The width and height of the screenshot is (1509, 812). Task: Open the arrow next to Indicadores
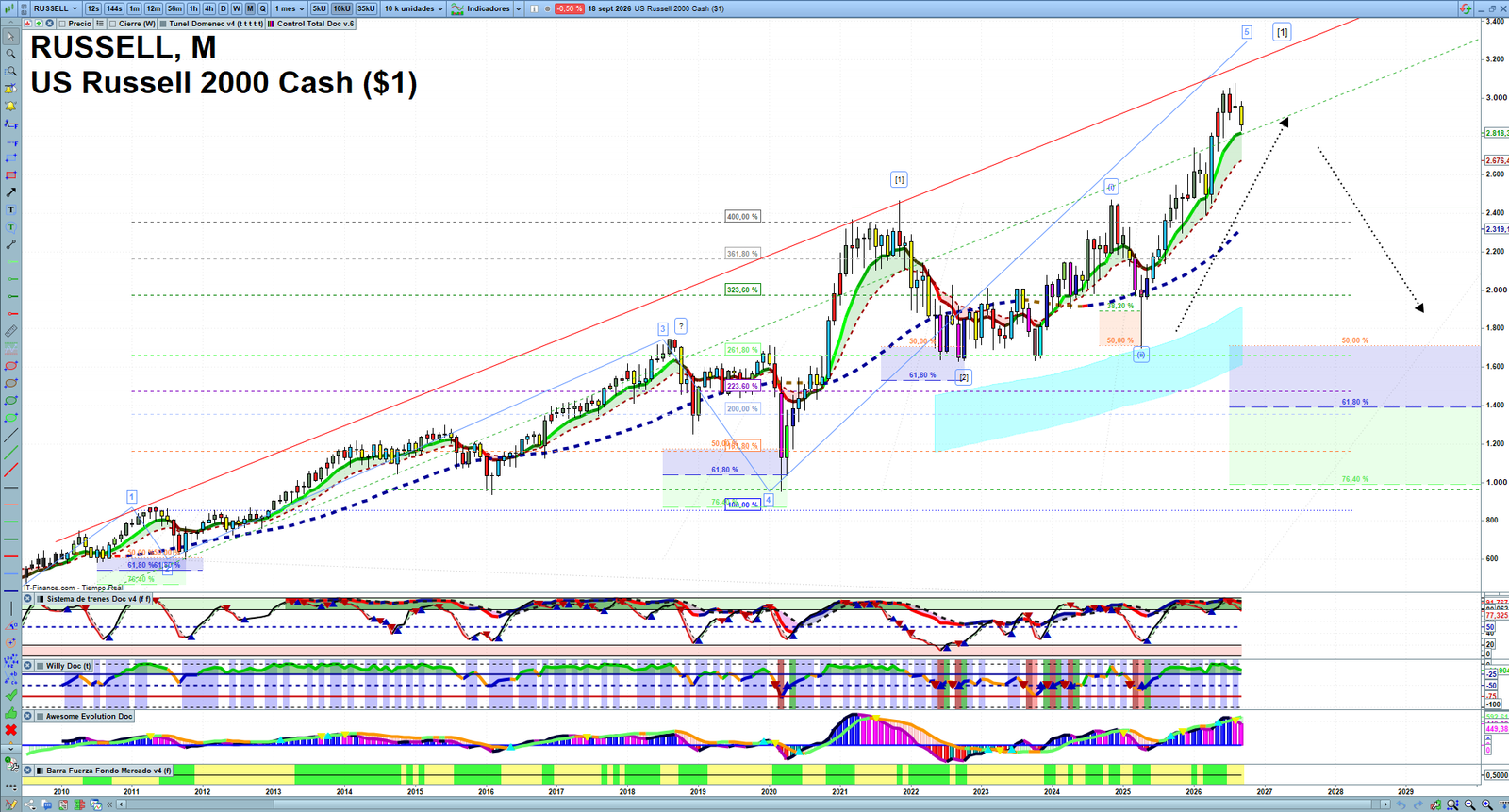click(518, 8)
